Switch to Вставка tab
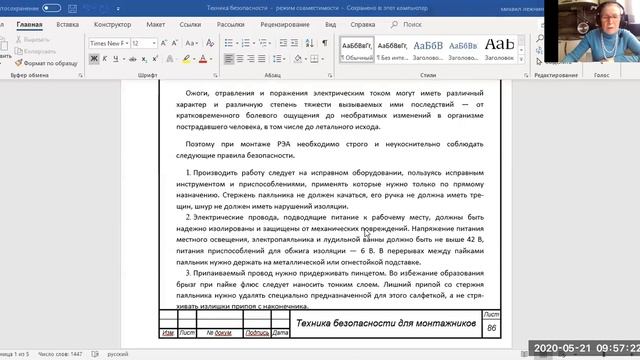 [68, 24]
